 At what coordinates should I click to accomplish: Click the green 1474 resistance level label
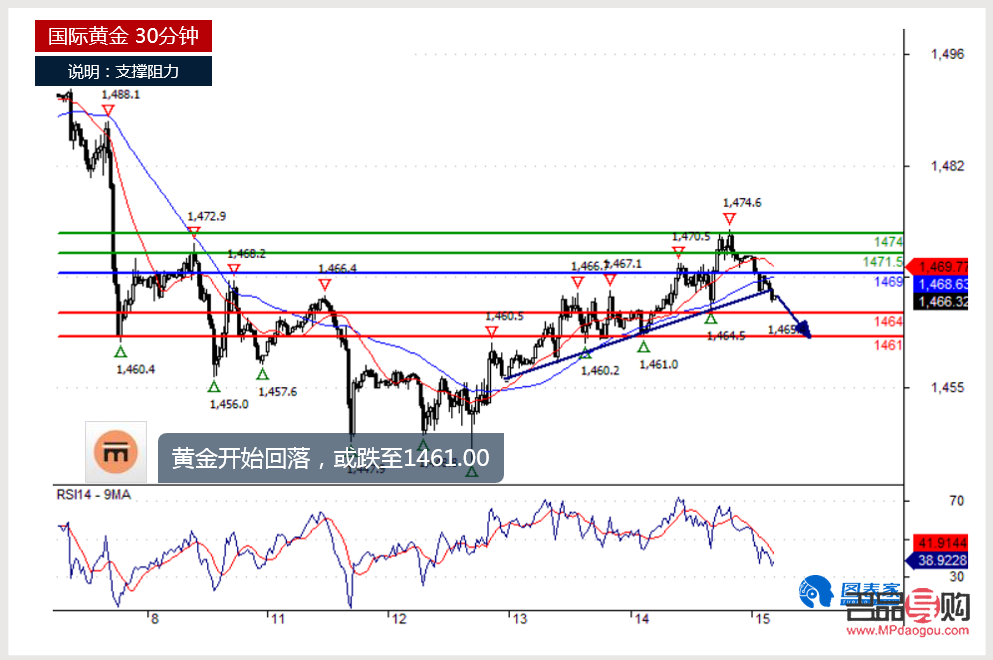click(889, 242)
